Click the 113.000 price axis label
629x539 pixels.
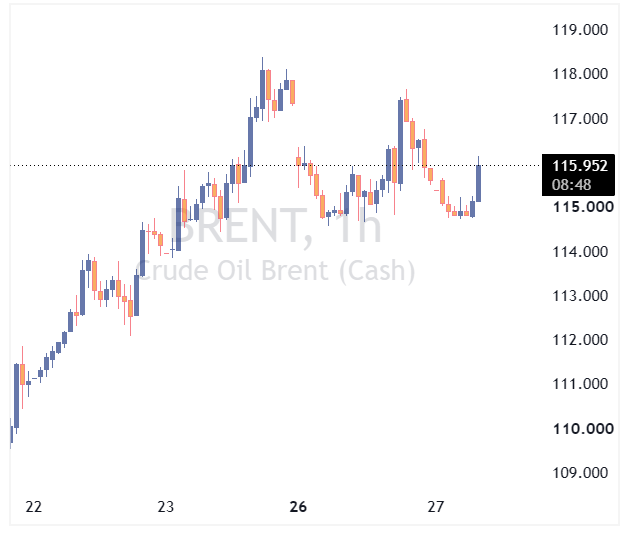pyautogui.click(x=580, y=296)
